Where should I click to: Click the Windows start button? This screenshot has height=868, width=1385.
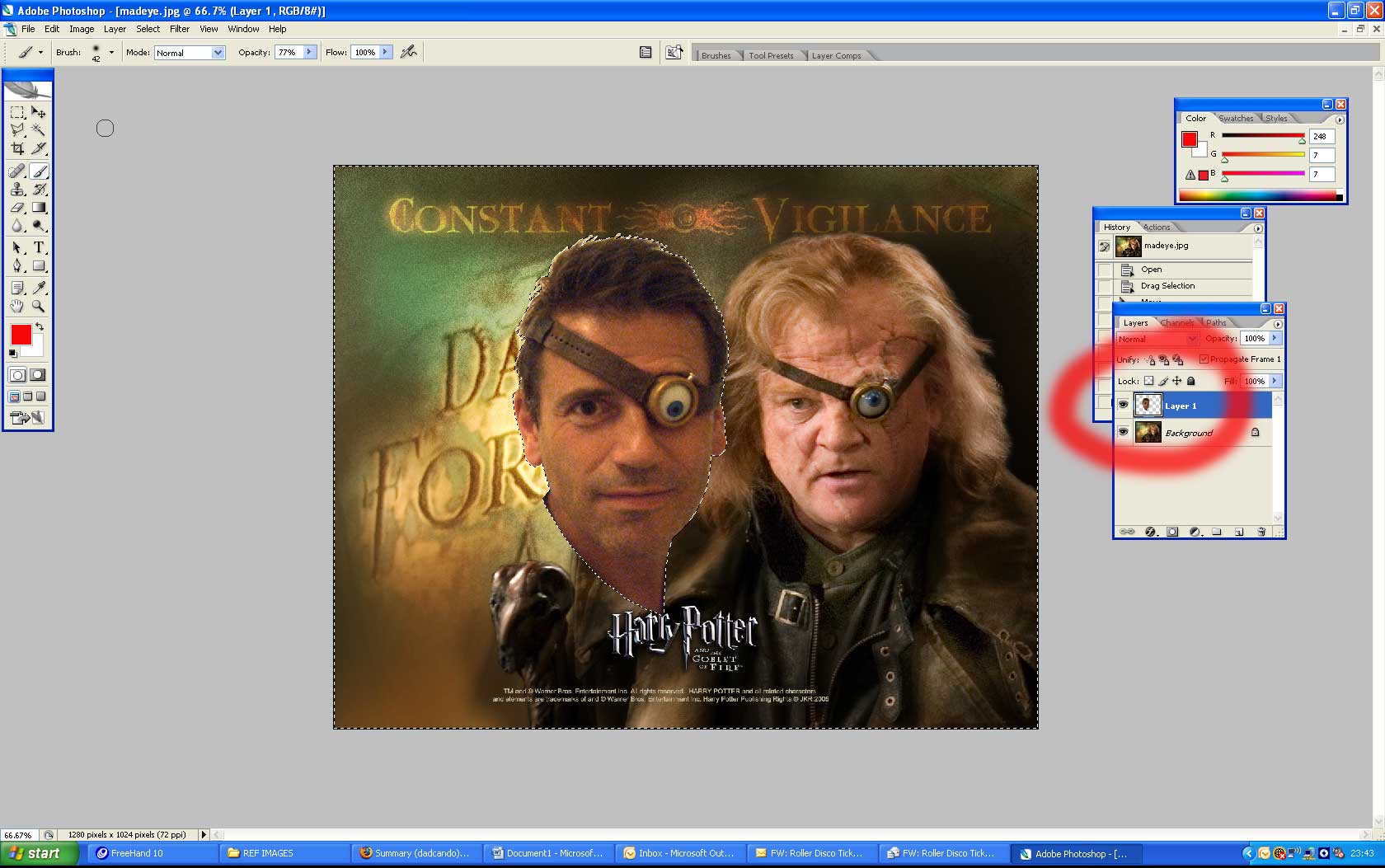39,853
